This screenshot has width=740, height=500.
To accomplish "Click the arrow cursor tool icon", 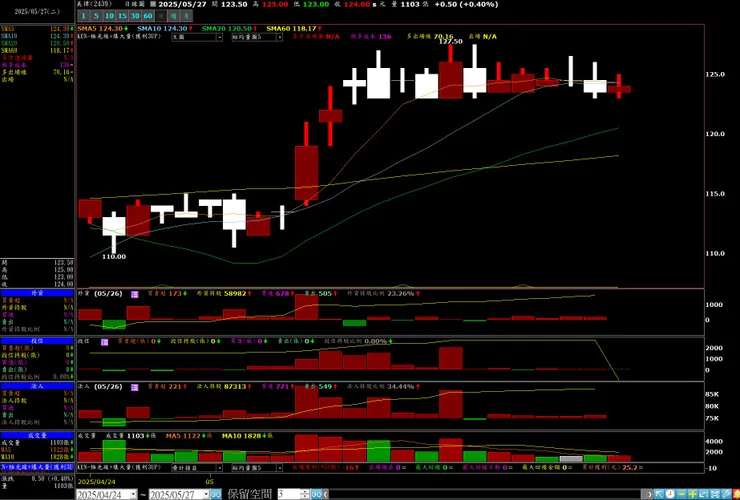I will click(x=660, y=494).
